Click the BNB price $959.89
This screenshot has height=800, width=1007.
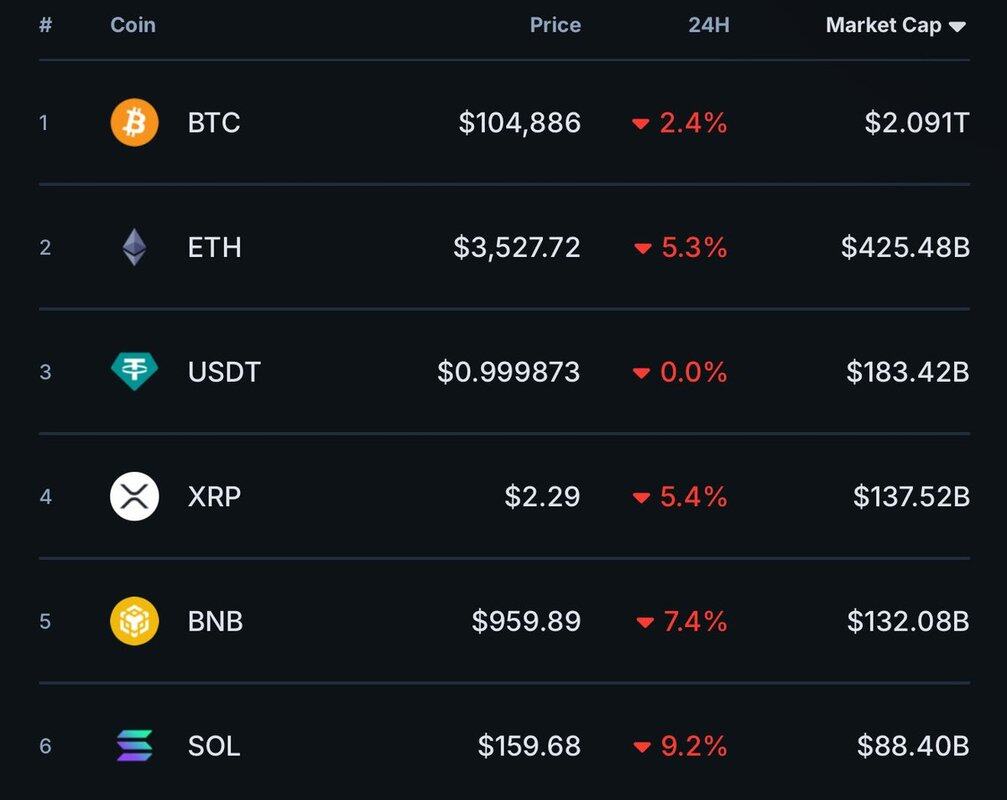[x=526, y=621]
